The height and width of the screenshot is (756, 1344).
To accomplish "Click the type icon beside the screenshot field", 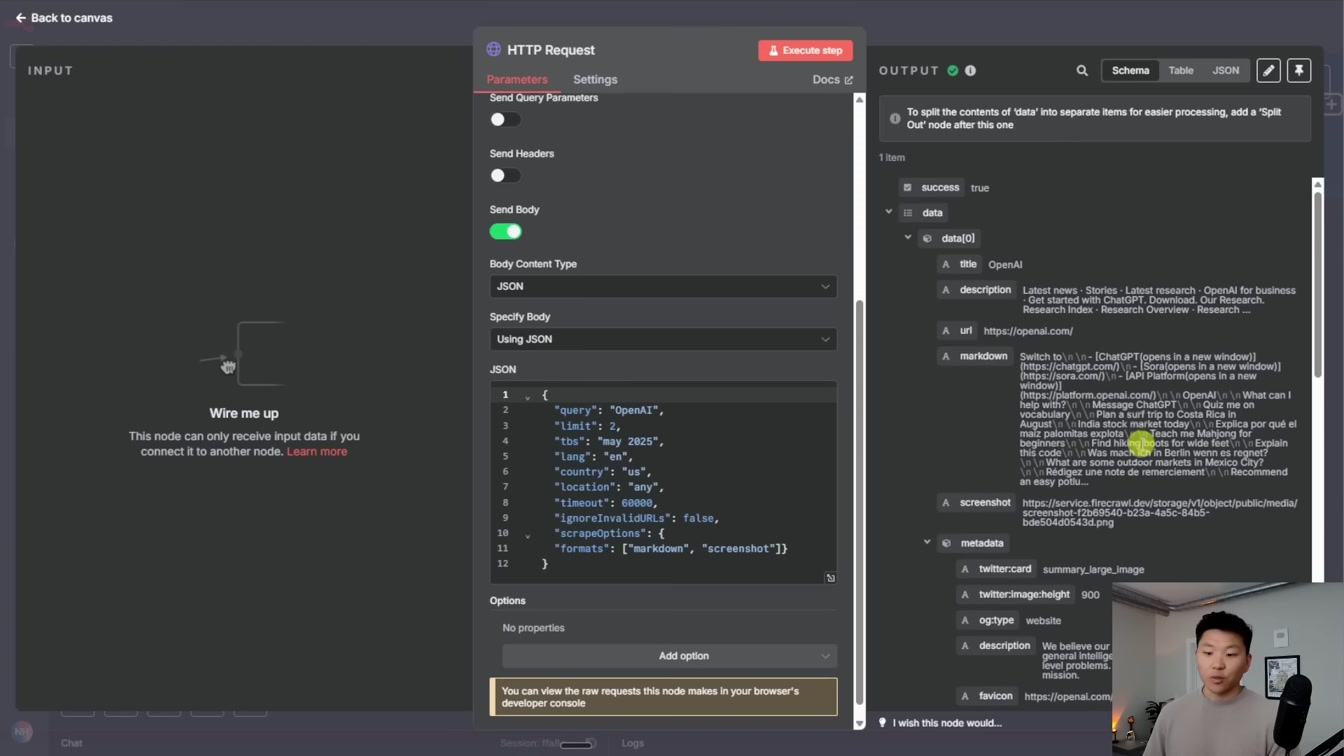I will pos(945,503).
